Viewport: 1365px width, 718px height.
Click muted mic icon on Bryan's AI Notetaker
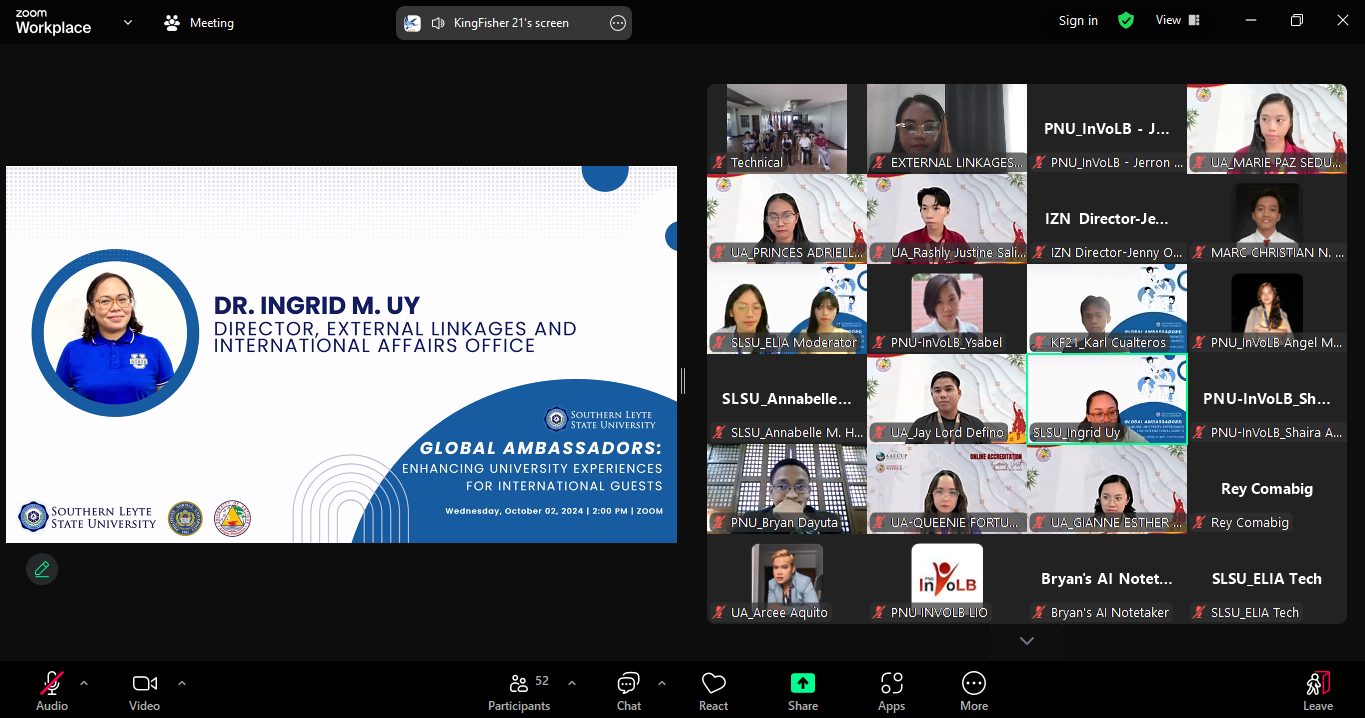coord(1039,613)
